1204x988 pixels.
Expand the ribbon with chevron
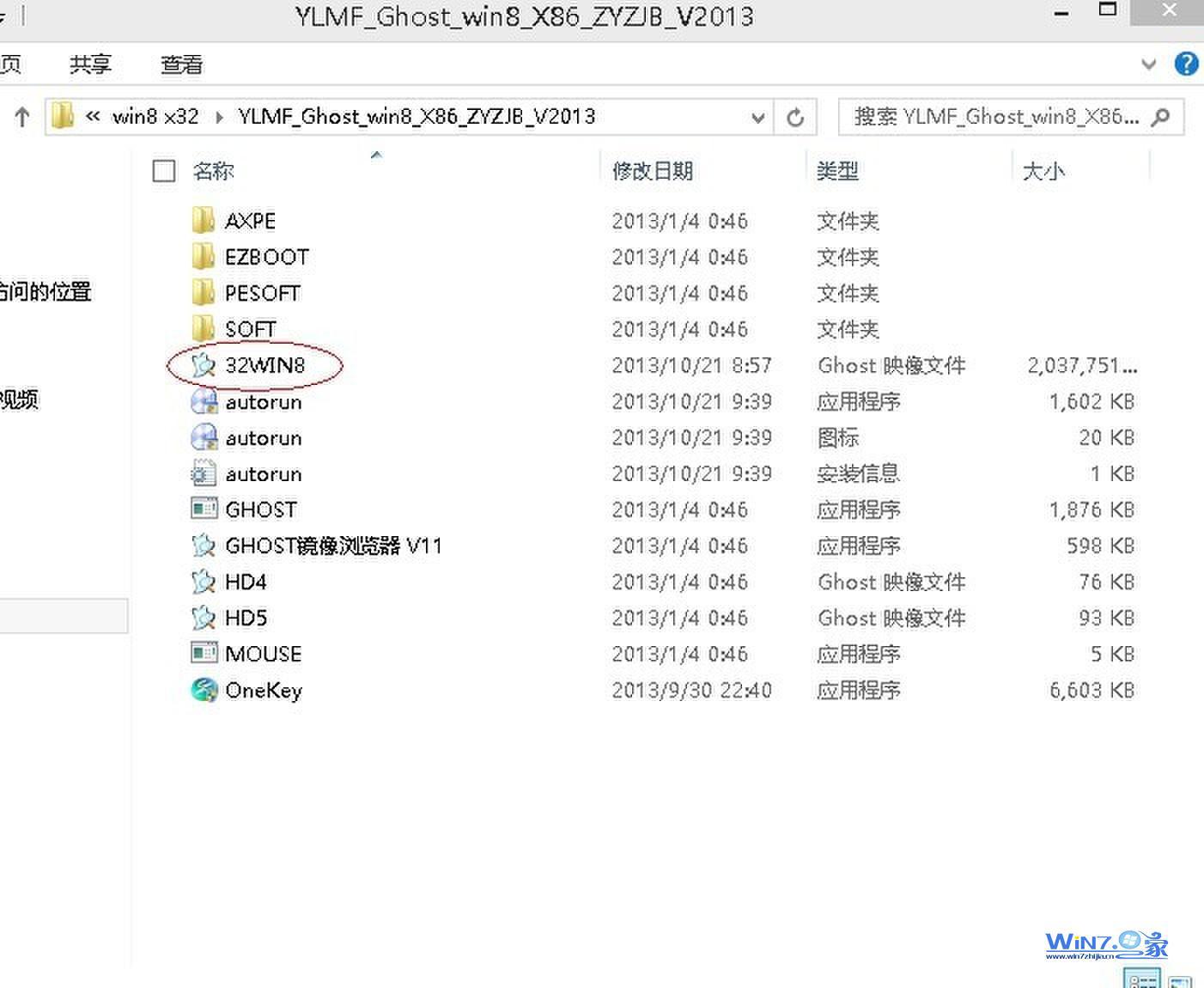point(1148,64)
